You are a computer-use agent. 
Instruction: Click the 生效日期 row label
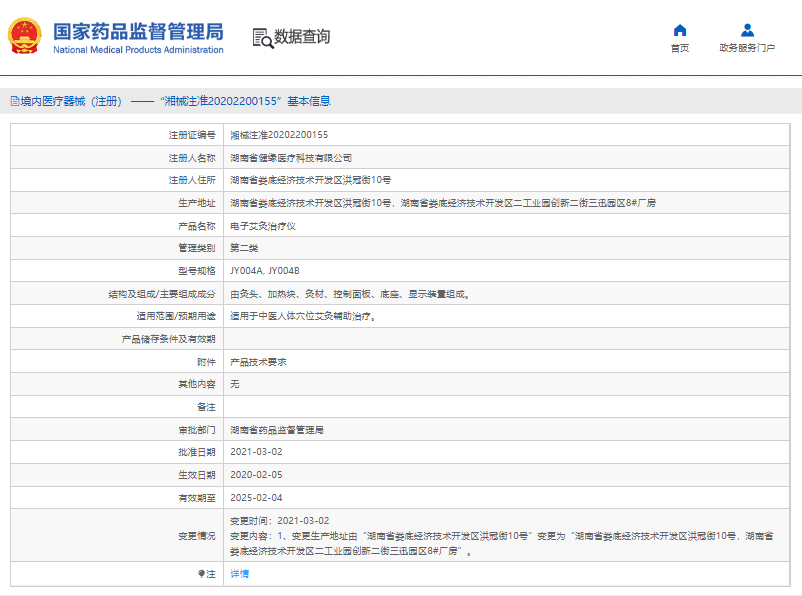(197, 475)
